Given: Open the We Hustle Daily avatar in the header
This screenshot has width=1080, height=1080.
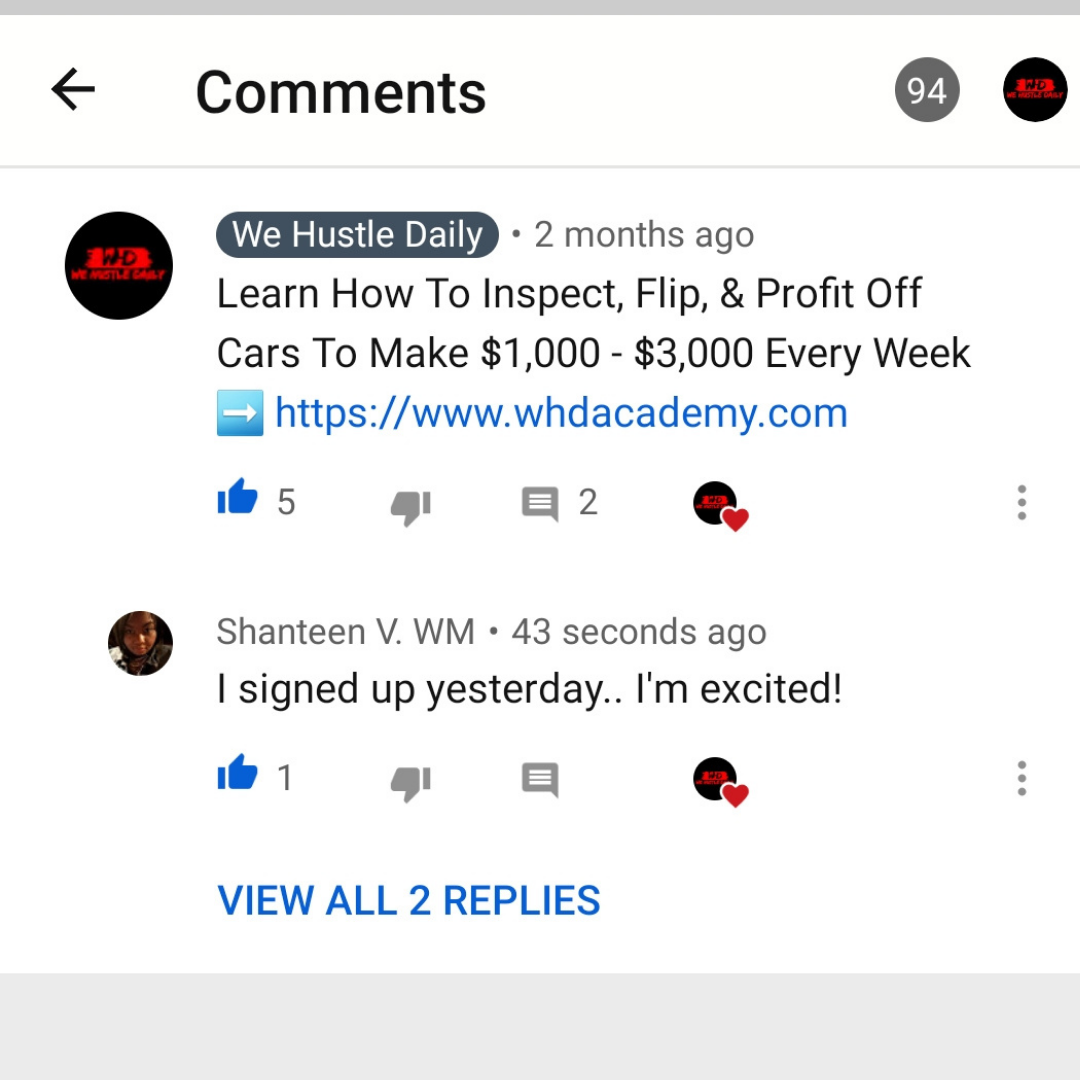Looking at the screenshot, I should tap(1035, 90).
